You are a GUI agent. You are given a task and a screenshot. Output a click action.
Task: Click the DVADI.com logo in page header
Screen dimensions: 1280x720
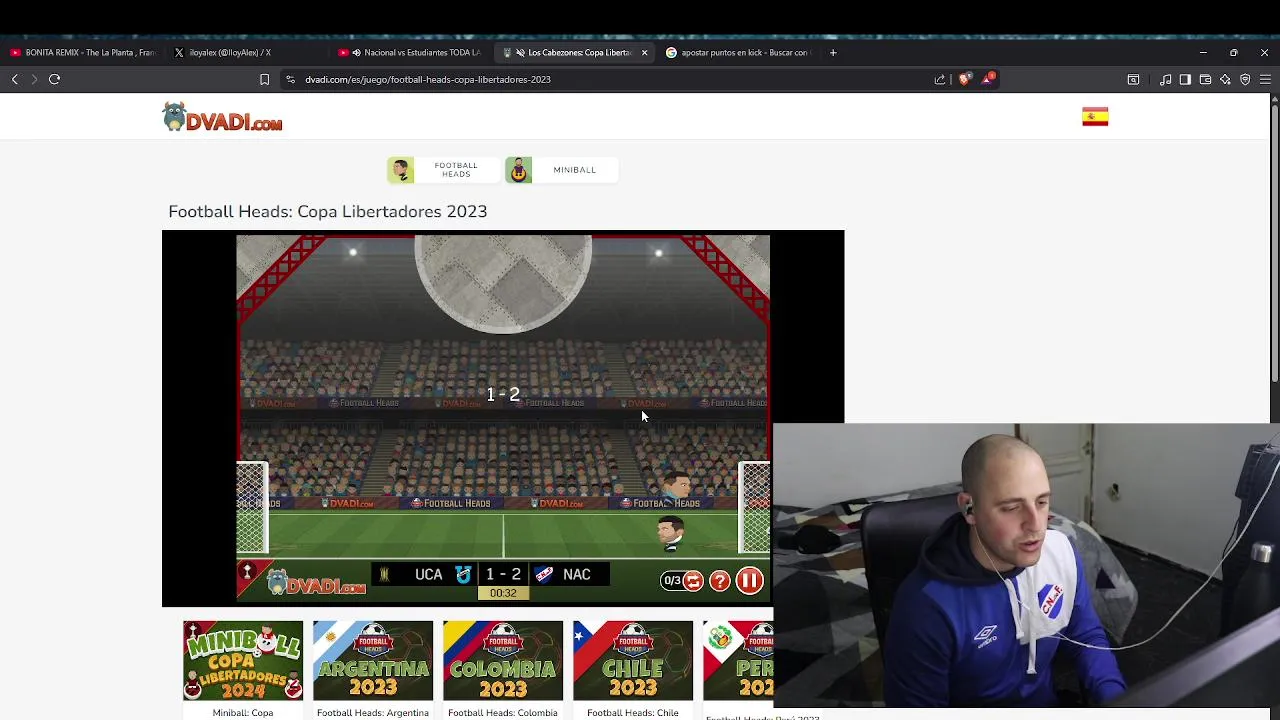point(223,117)
